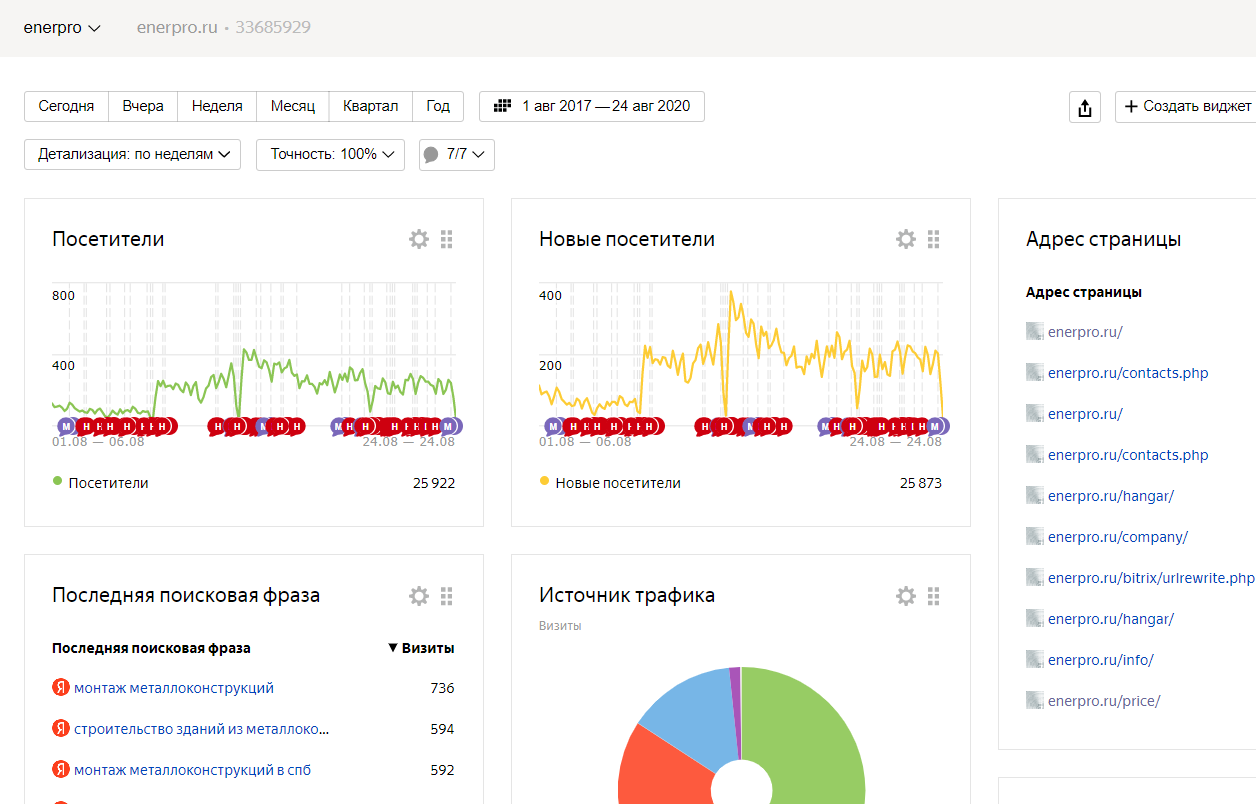Click the favicon beside enerpro.ru/bitrix/urlrewrite.php
1256x804 pixels.
tap(1035, 578)
